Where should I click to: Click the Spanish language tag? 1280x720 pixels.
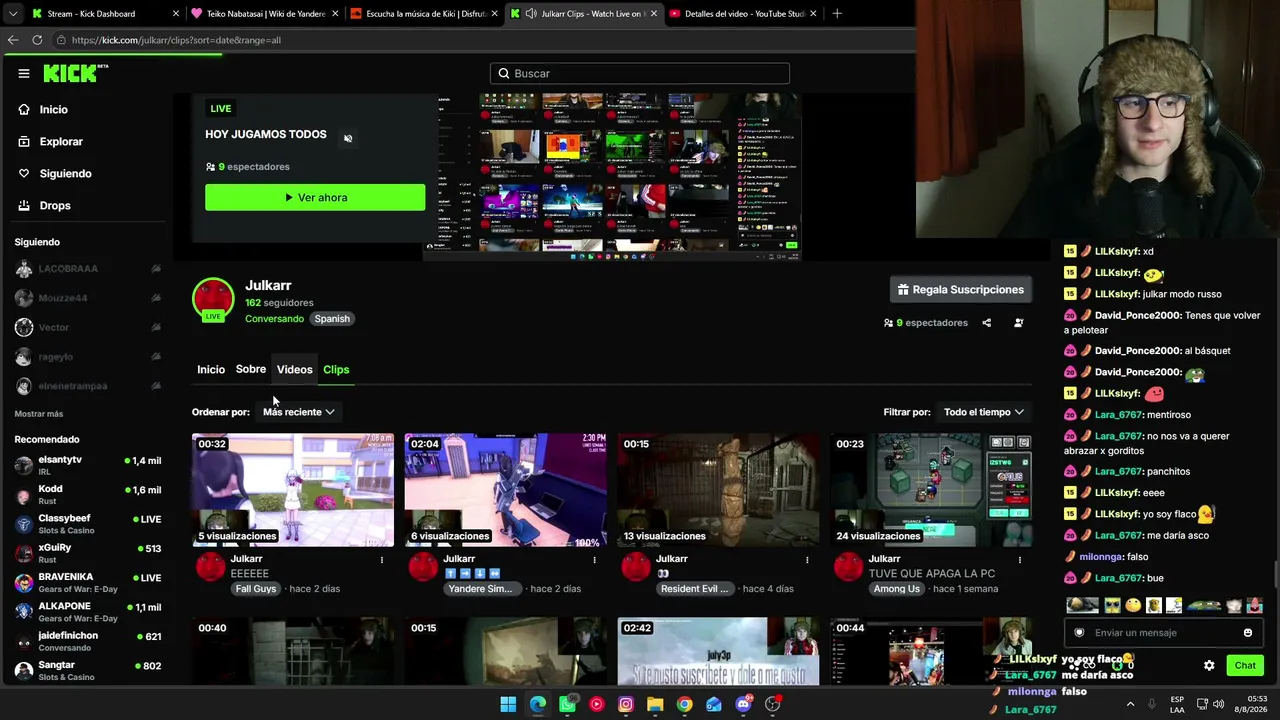[x=332, y=319]
